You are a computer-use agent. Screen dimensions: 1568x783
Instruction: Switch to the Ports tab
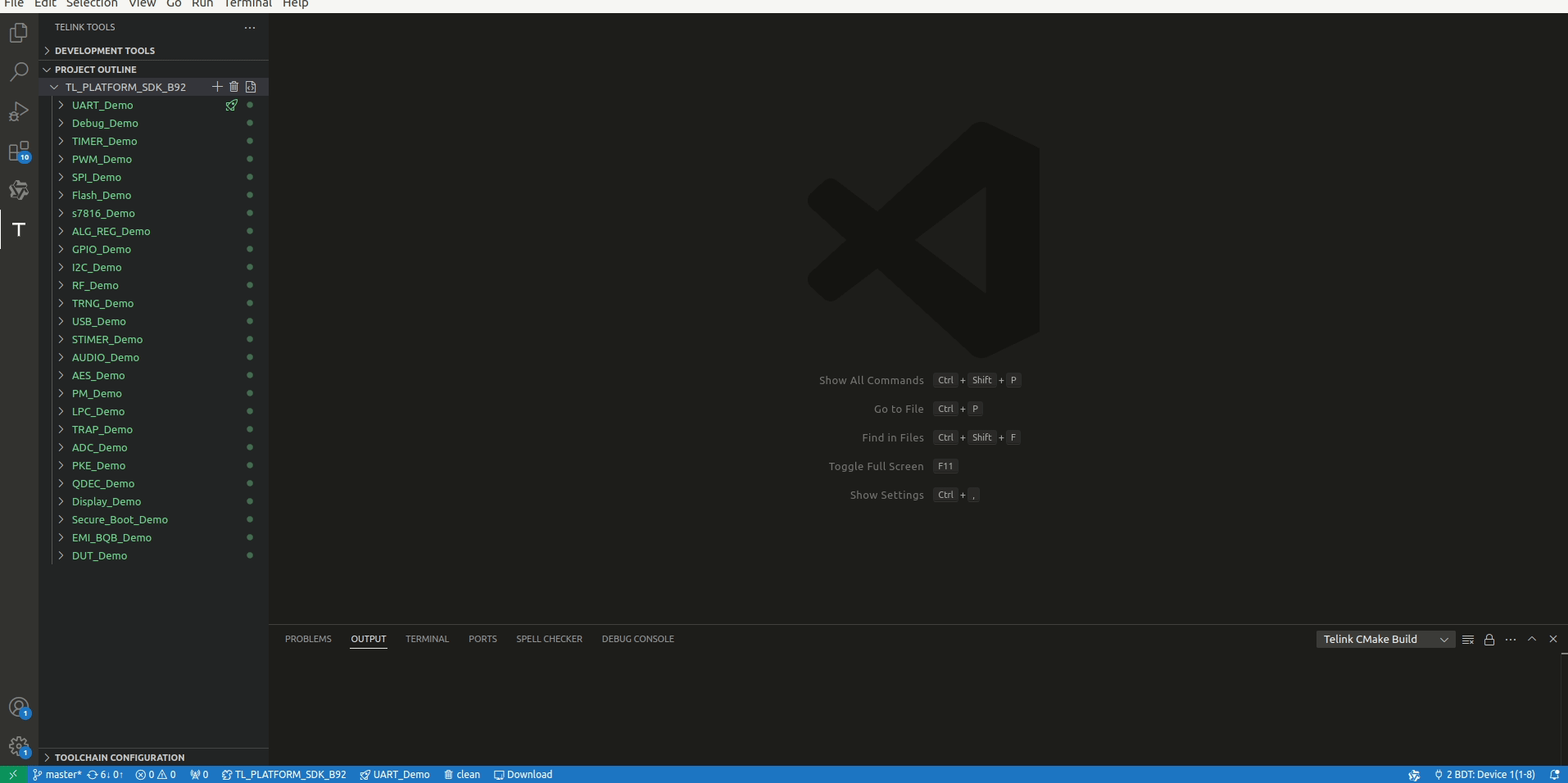coord(483,640)
